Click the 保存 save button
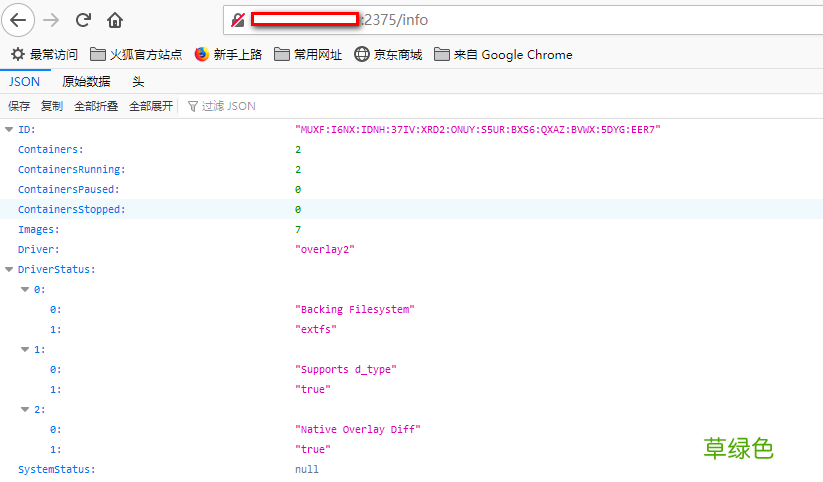The height and width of the screenshot is (482, 823). tap(19, 106)
